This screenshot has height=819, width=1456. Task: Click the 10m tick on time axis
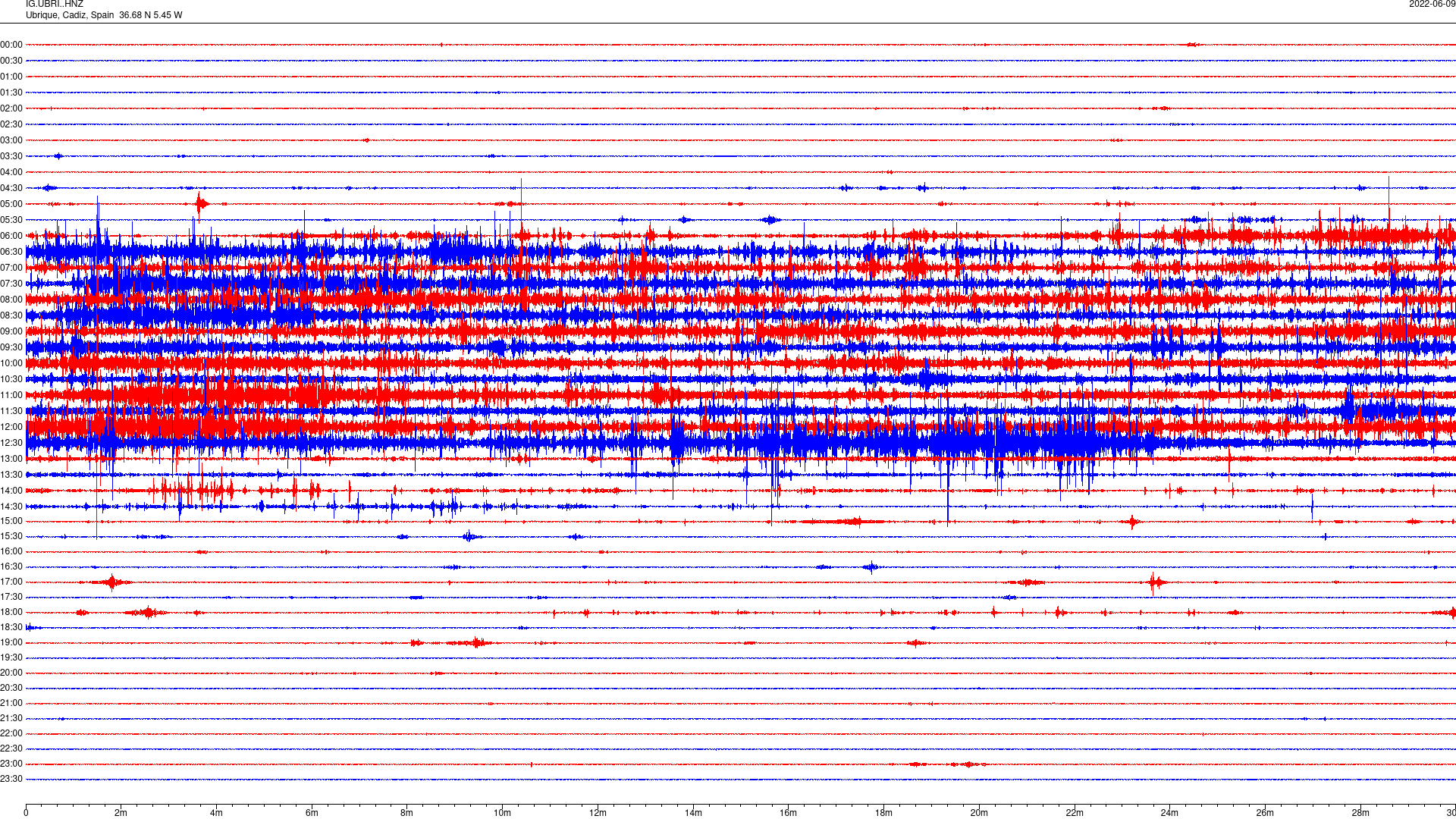click(x=502, y=813)
